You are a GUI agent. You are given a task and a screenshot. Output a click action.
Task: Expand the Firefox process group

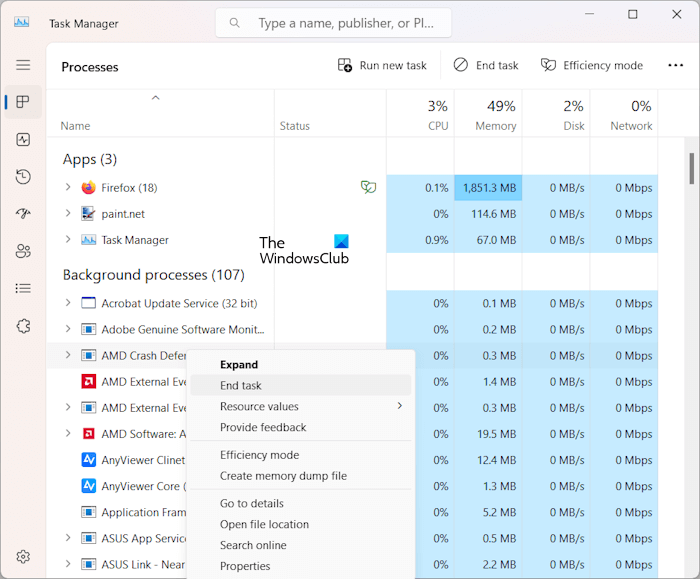coord(68,188)
